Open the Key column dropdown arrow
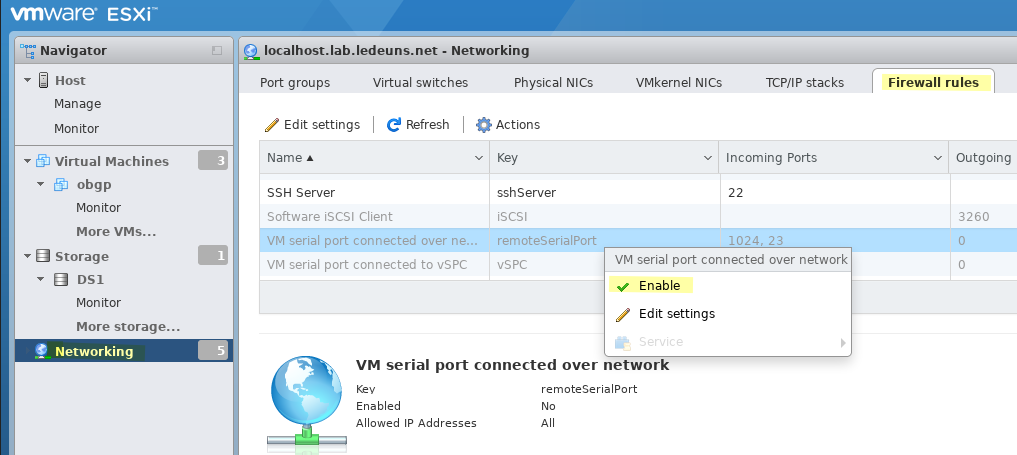1017x455 pixels. [708, 158]
